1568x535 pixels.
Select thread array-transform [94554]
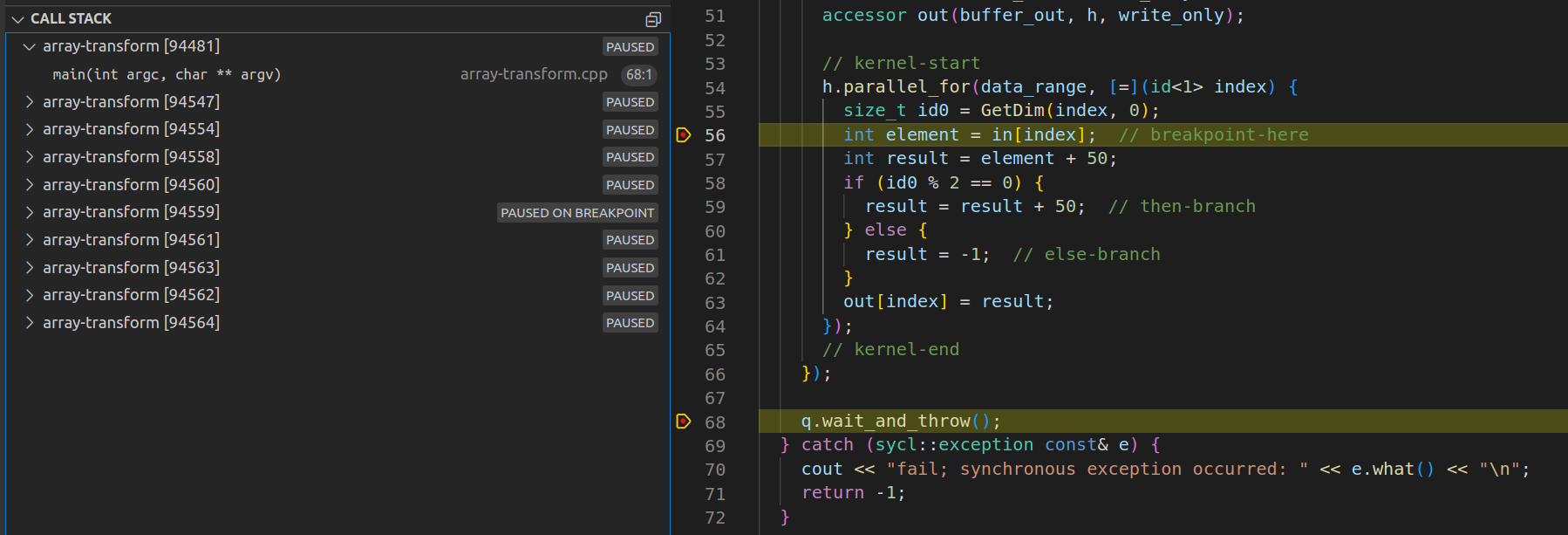tap(131, 129)
